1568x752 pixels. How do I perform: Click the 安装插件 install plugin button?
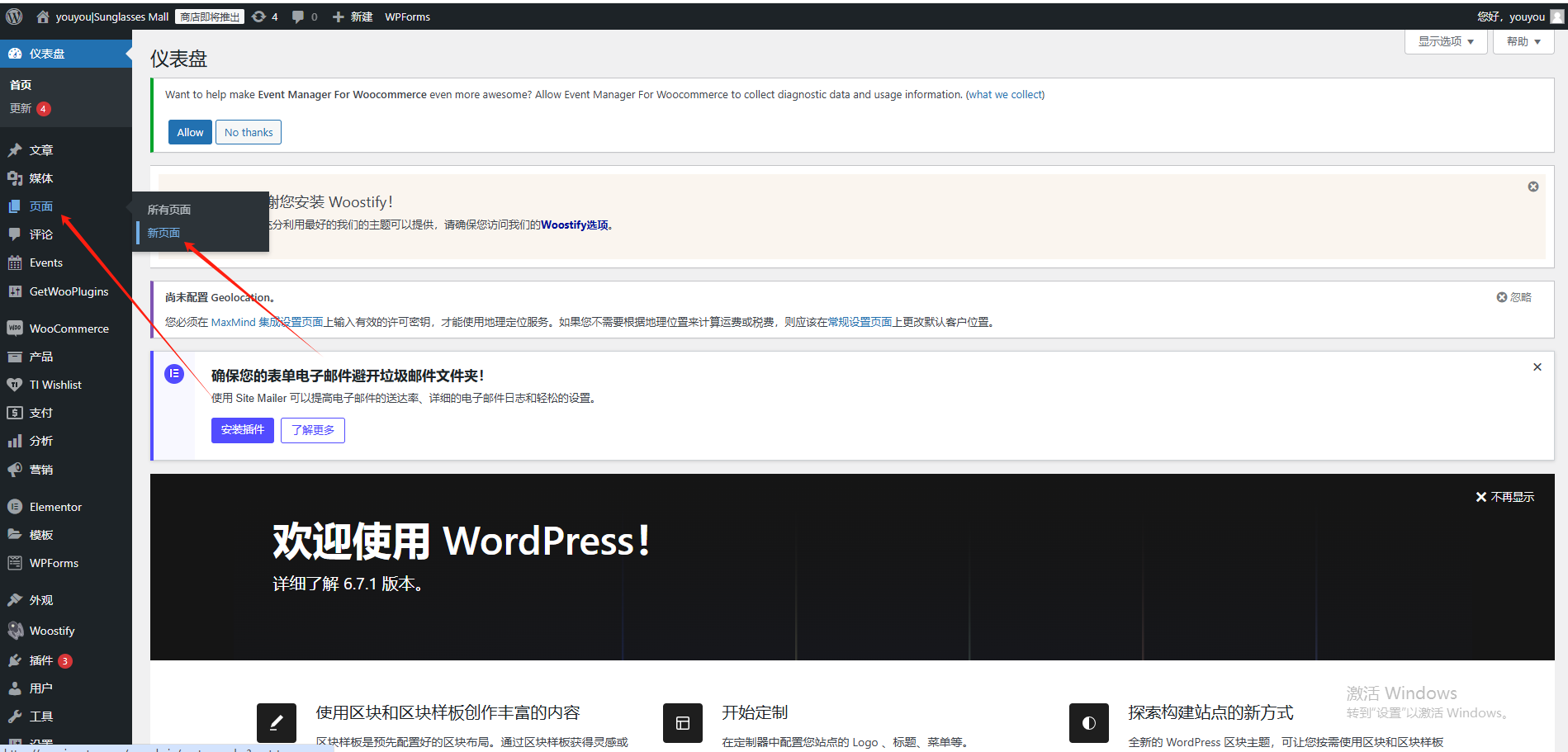[x=242, y=430]
